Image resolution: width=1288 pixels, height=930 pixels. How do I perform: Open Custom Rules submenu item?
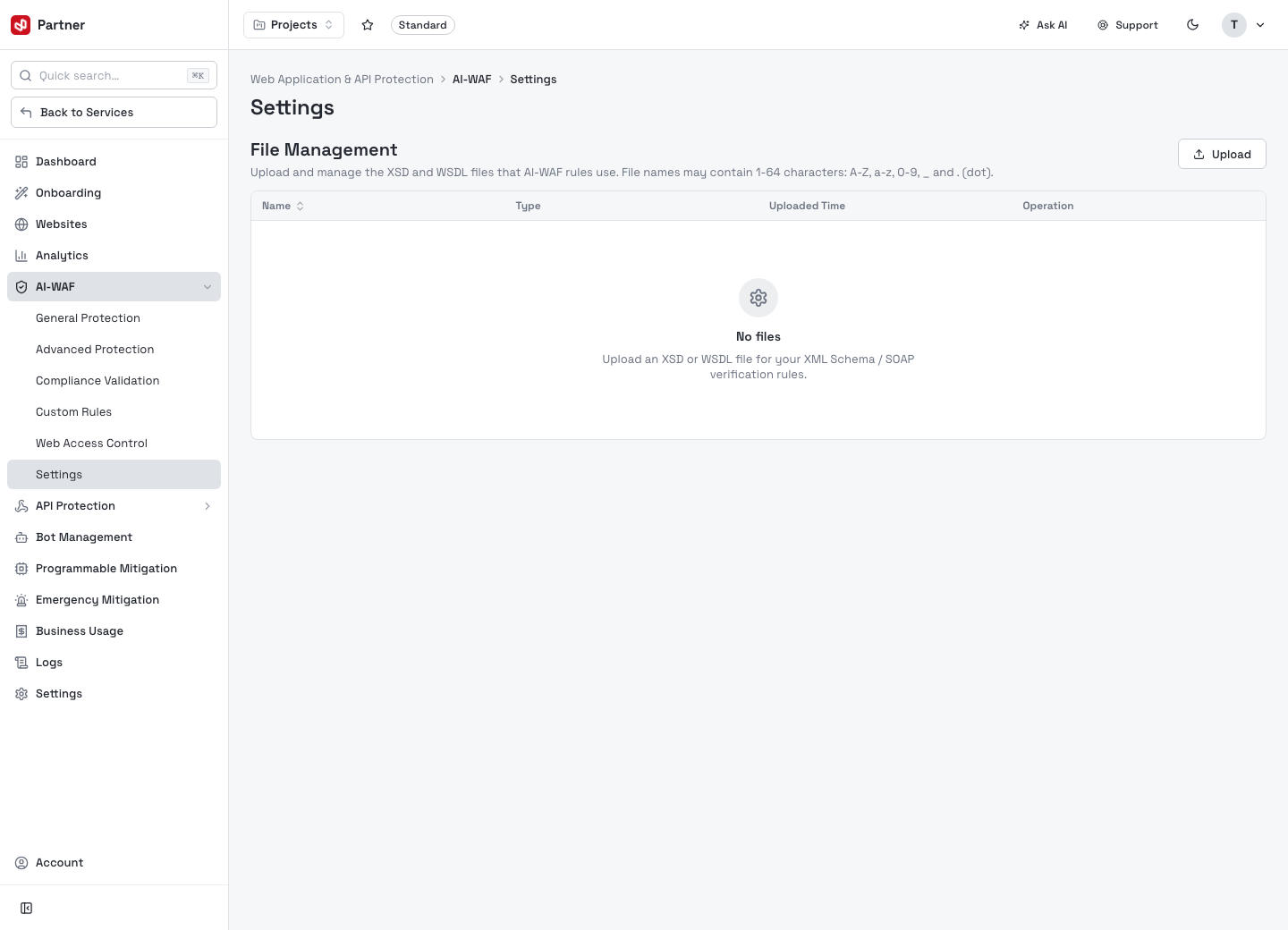click(114, 412)
